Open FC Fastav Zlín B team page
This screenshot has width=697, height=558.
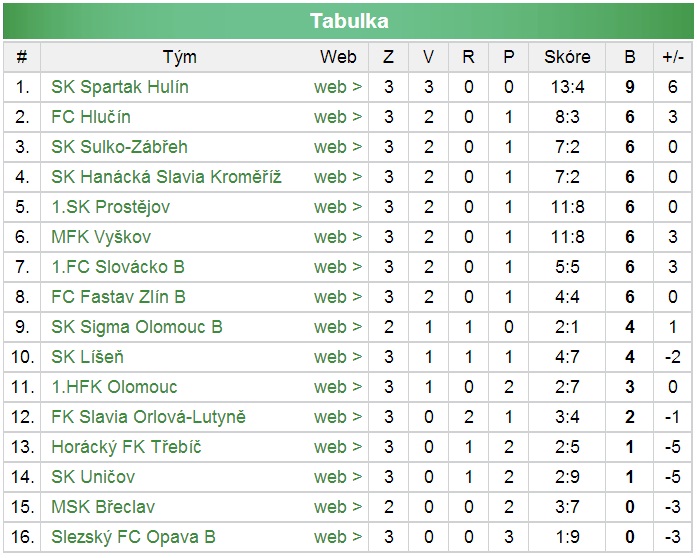click(x=119, y=297)
